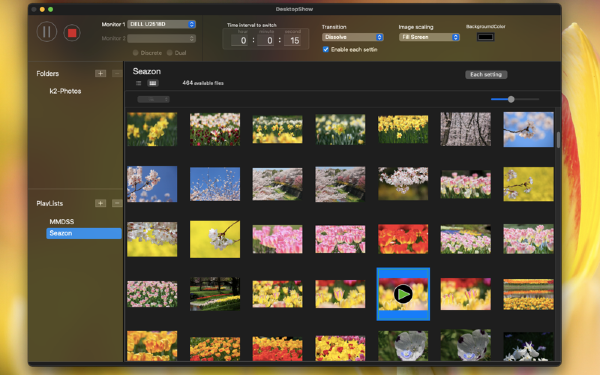Open the black BackgroundColor swatch
Screen dimensions: 600x375
[x=485, y=37]
